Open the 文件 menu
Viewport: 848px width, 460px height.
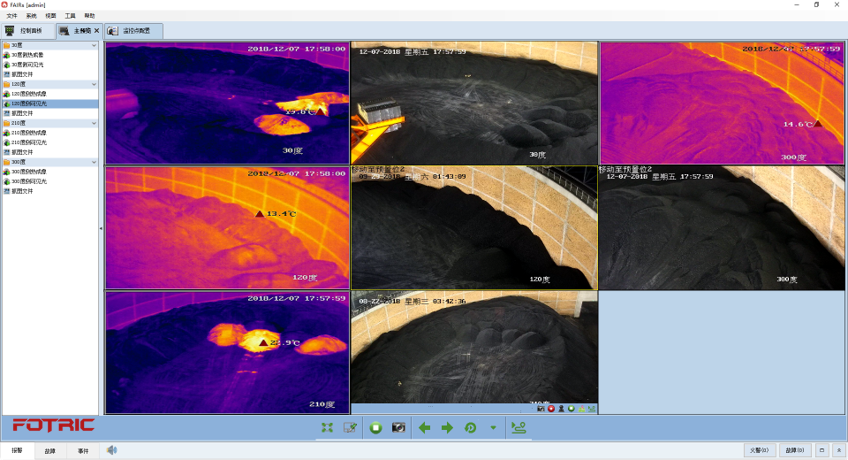pos(11,16)
